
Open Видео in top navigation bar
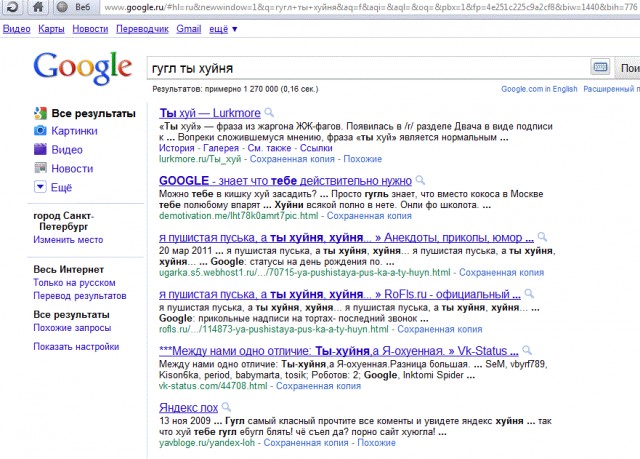coord(17,29)
